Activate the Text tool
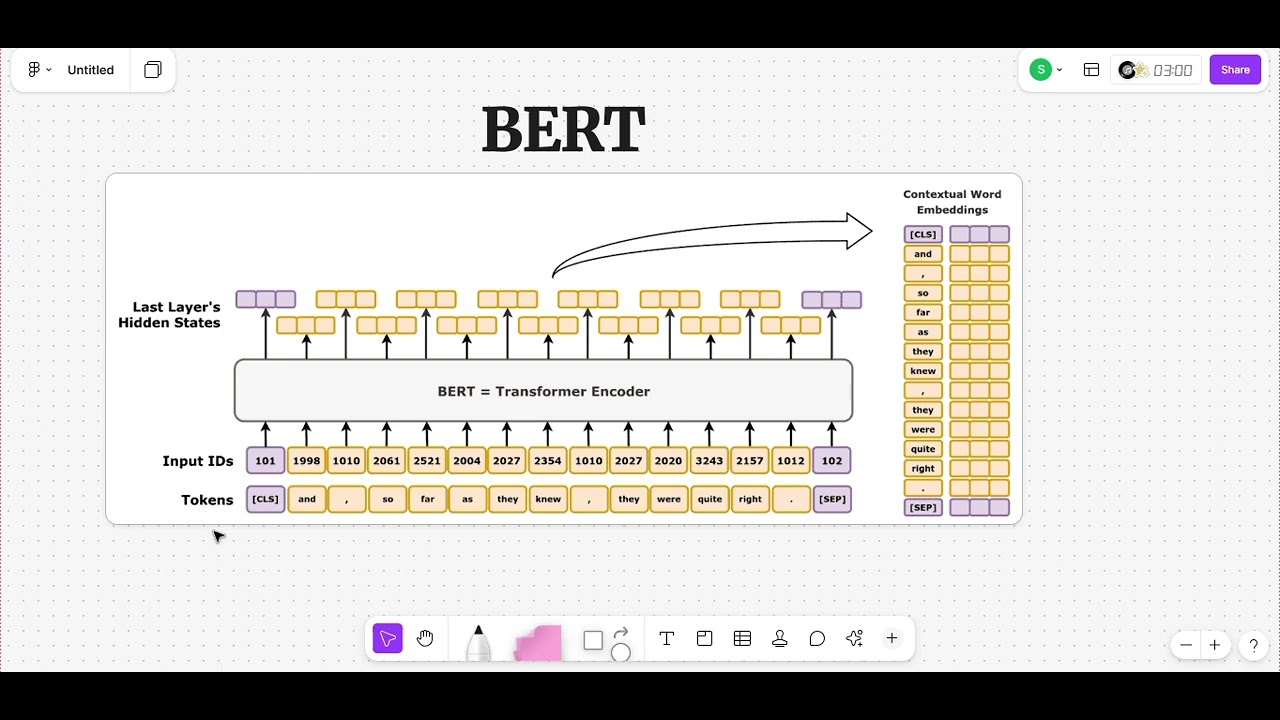The image size is (1280, 720). click(667, 639)
